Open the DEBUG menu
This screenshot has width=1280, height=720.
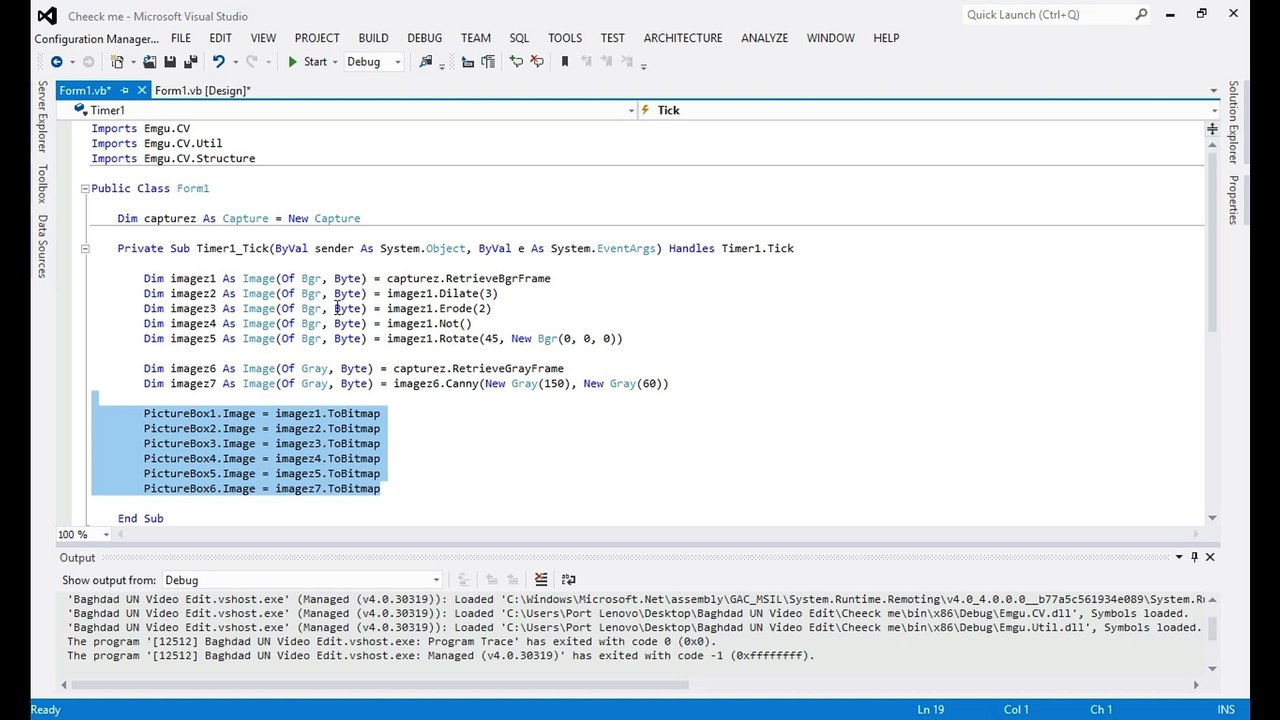[x=425, y=38]
